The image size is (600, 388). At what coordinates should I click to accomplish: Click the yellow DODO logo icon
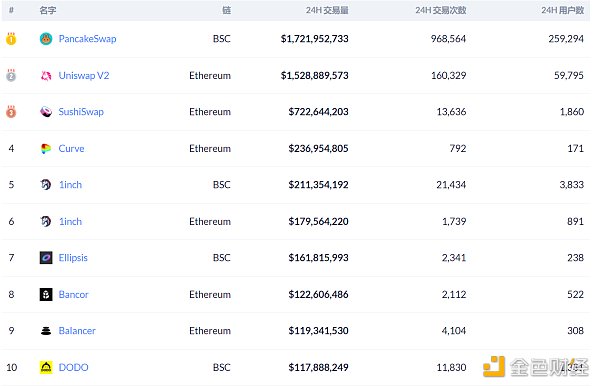46,367
